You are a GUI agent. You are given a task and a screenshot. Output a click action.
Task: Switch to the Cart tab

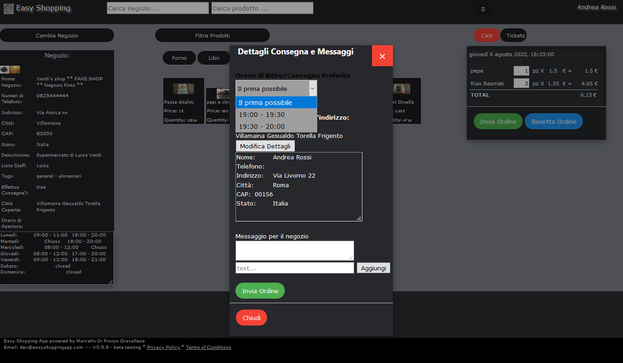pyautogui.click(x=486, y=35)
